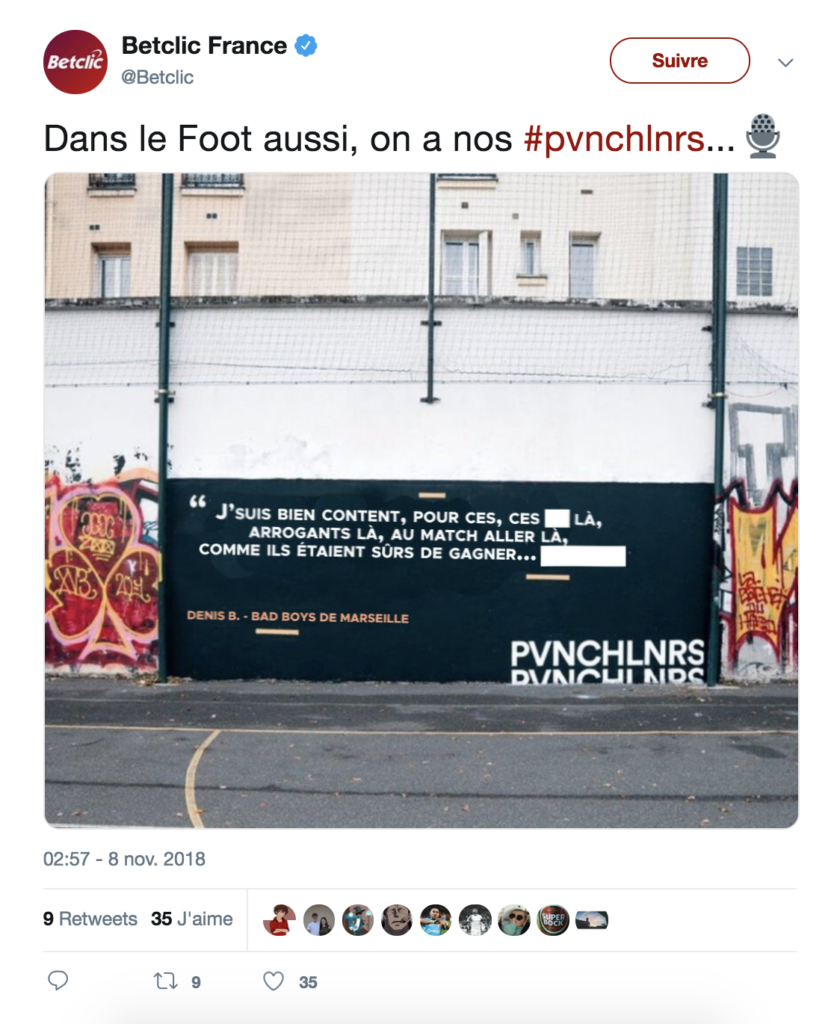Click the reply speech bubble icon
Image resolution: width=837 pixels, height=1024 pixels.
[x=58, y=980]
